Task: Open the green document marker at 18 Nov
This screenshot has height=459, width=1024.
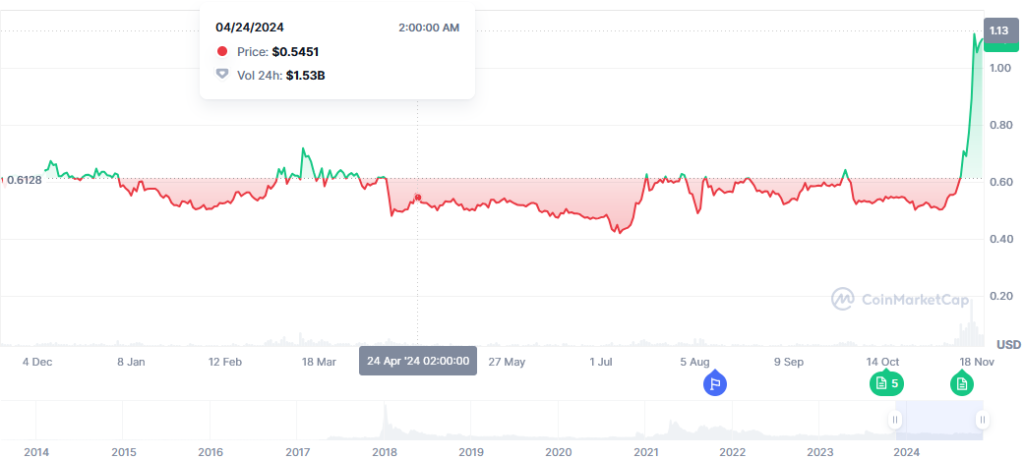Action: pyautogui.click(x=961, y=382)
